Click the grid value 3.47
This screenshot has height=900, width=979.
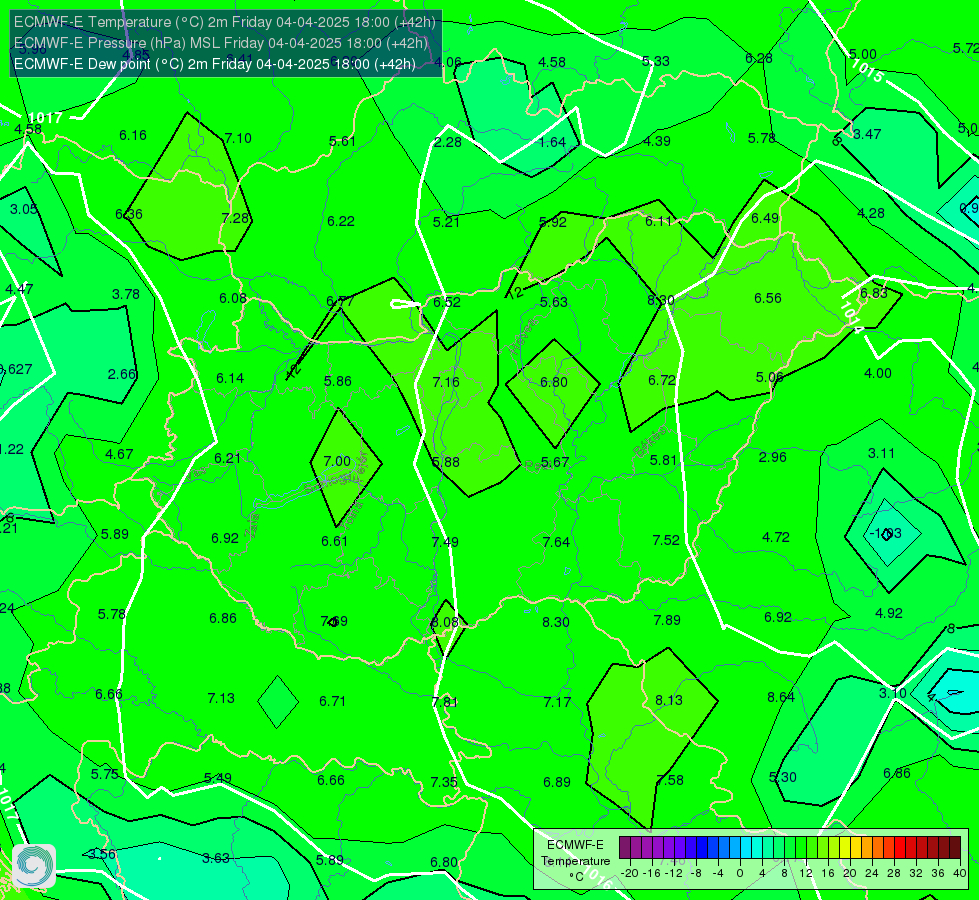[x=867, y=134]
